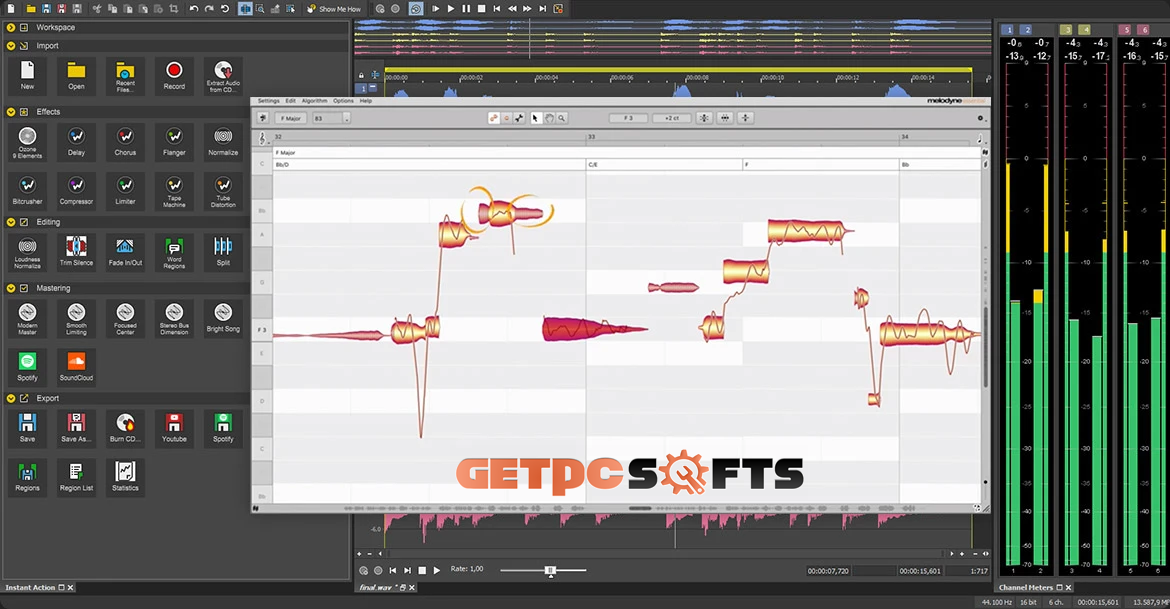Click the Show Me How button
Screen dimensions: 1170x609
(334, 9)
